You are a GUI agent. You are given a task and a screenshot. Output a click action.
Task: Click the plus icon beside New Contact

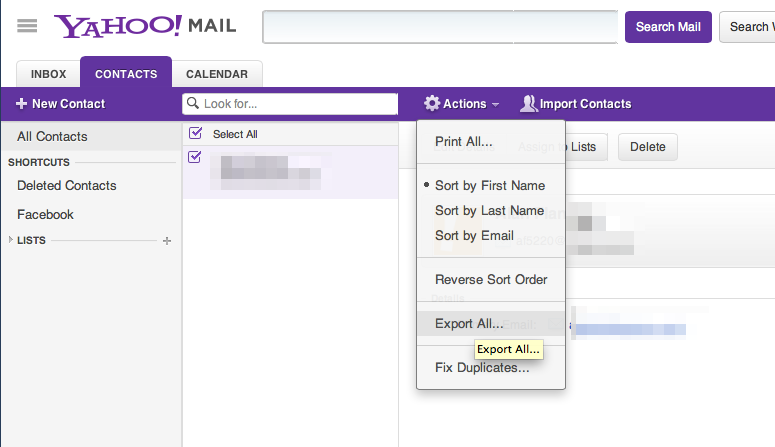click(21, 103)
